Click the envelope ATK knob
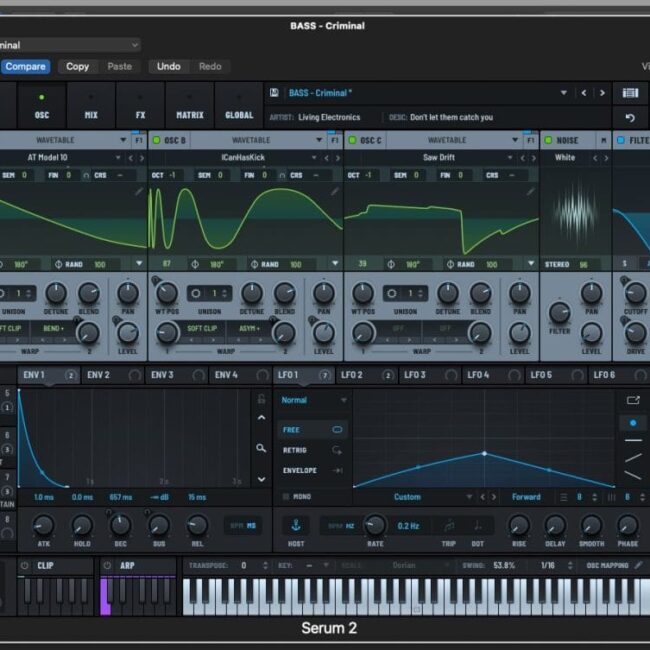This screenshot has height=650, width=650. [x=43, y=525]
